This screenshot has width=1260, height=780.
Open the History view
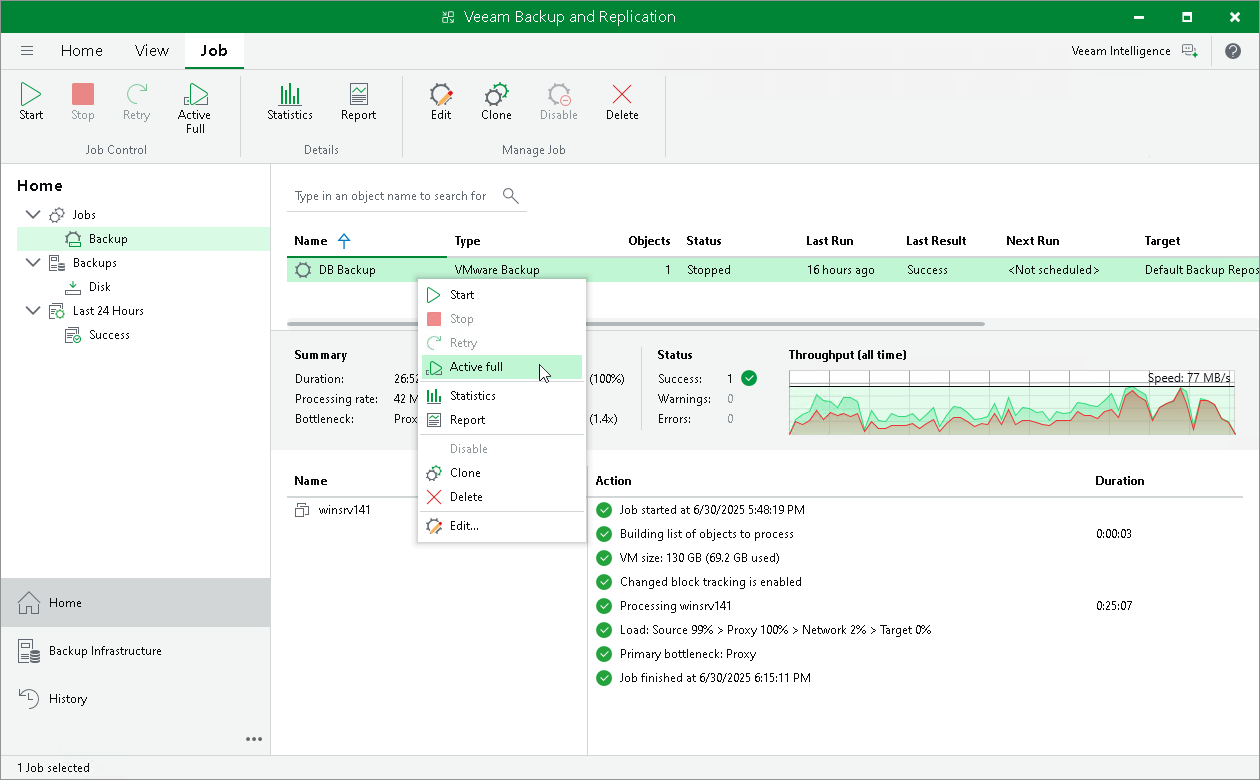[135, 699]
